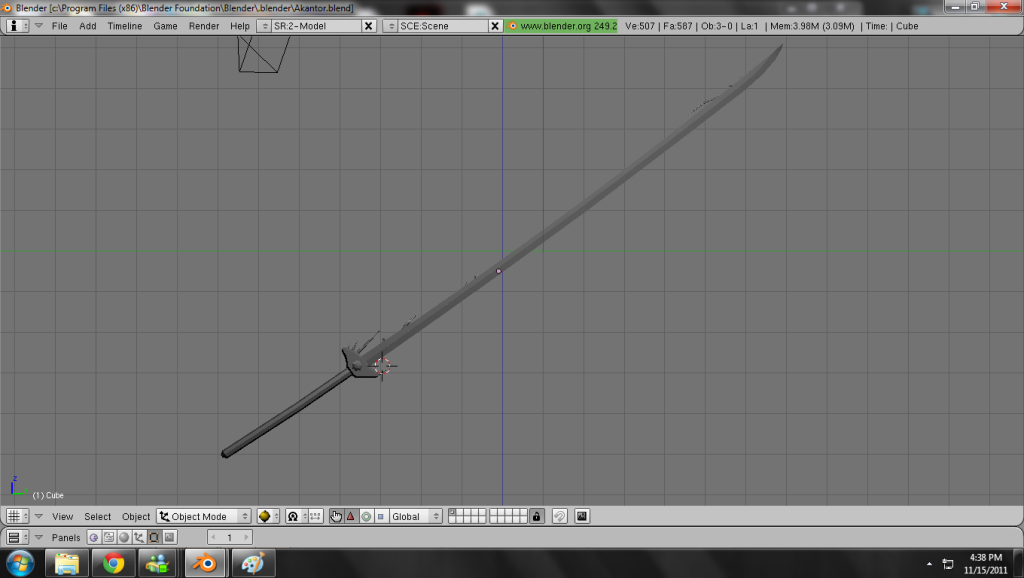The image size is (1024, 578).
Task: Select the scale manipulator square icon
Action: tap(380, 517)
